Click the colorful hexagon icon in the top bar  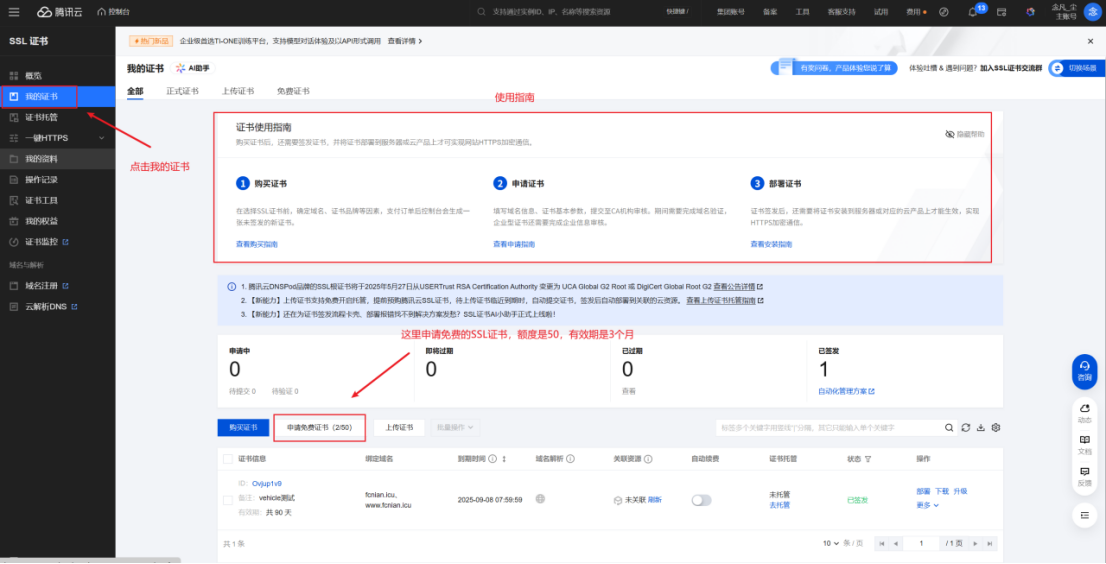coord(1031,12)
